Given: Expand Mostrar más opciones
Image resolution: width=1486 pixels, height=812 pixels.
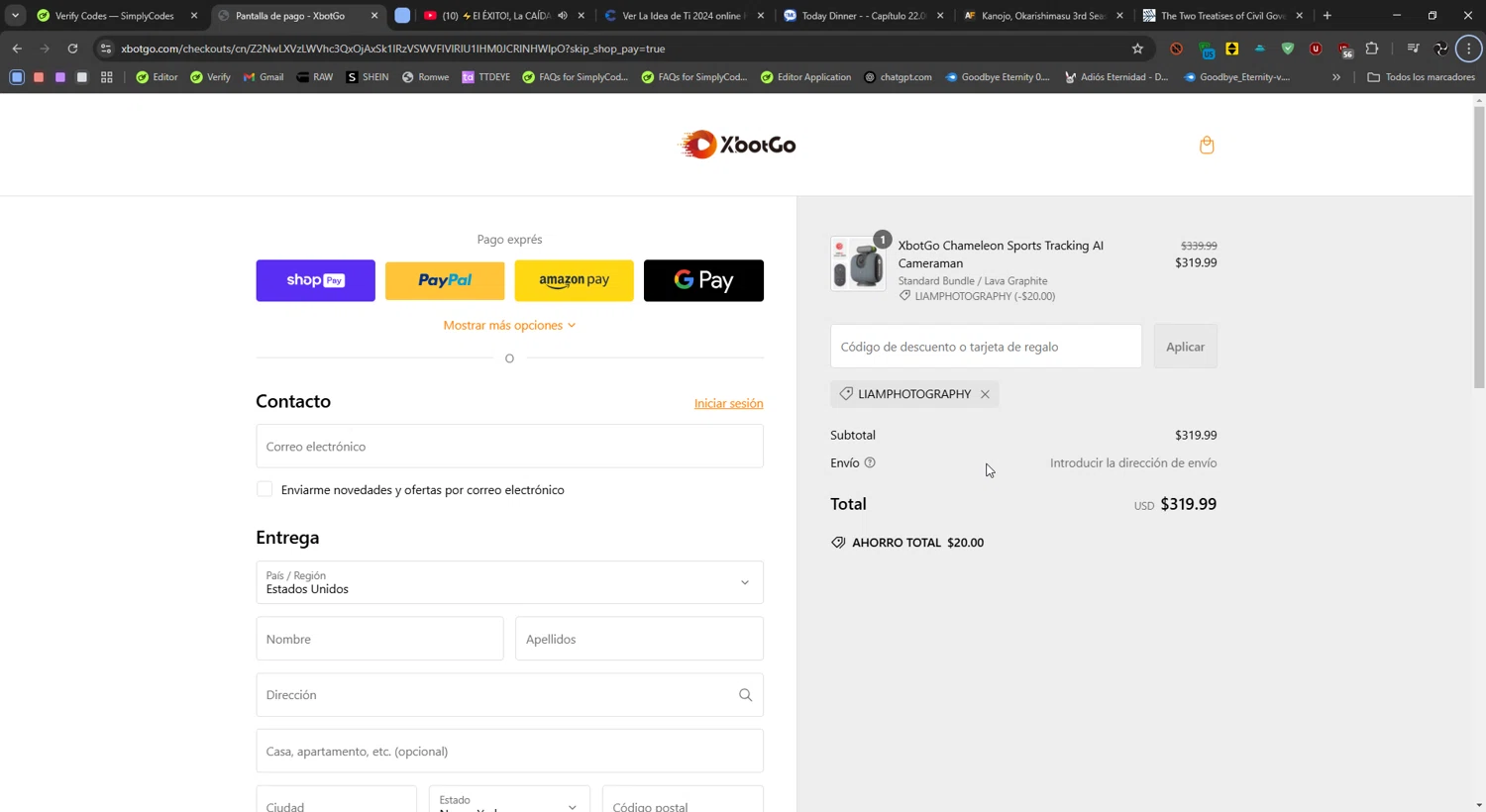Looking at the screenshot, I should tap(509, 325).
